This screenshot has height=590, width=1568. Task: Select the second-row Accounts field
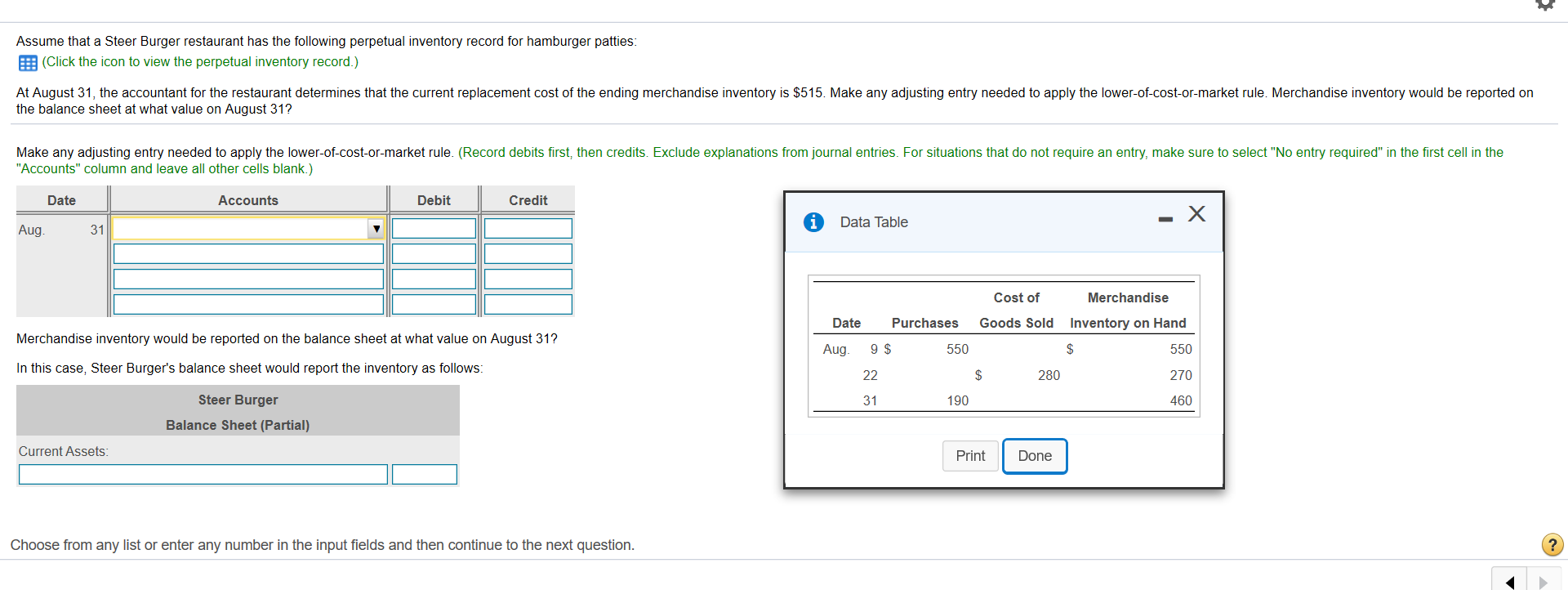click(248, 254)
